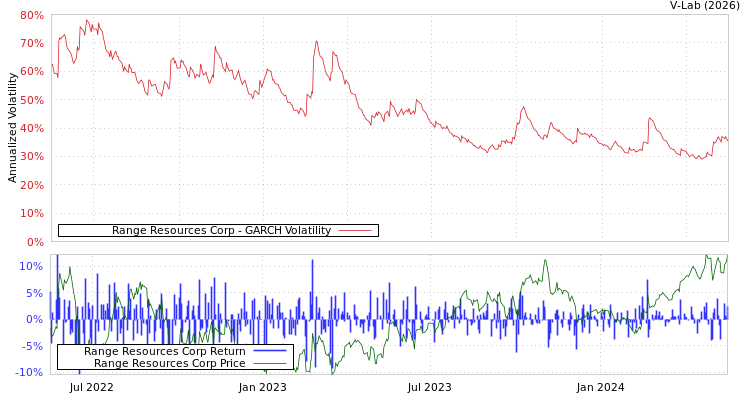
Task: Click the 10% label on return axis
Action: tap(31, 267)
